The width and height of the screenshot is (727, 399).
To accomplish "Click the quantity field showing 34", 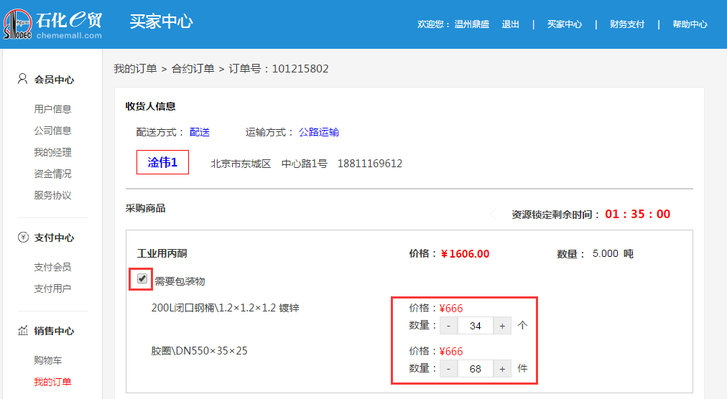I will 475,326.
